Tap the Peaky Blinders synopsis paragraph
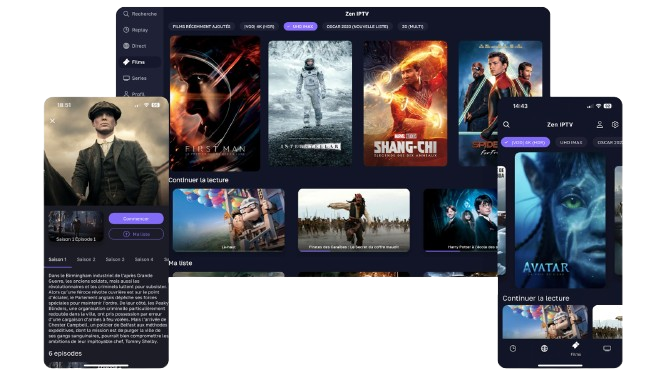The height and width of the screenshot is (375, 666). click(x=108, y=308)
